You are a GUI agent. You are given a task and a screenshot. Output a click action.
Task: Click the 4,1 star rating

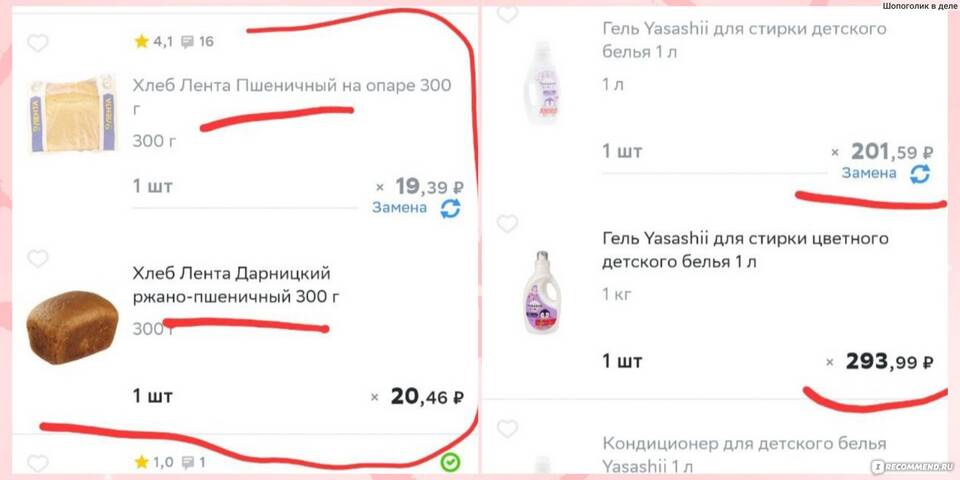click(x=154, y=42)
